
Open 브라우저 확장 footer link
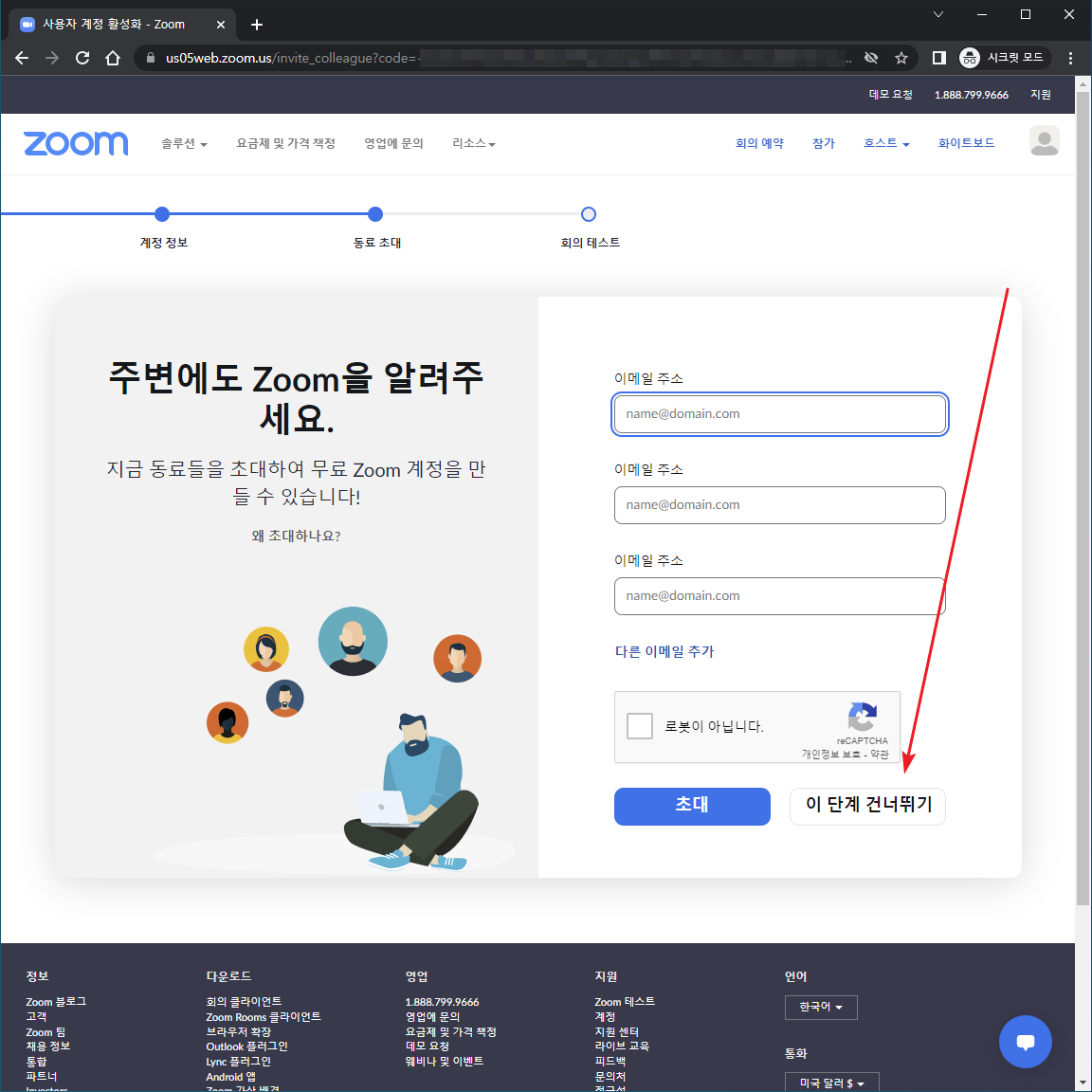click(238, 1031)
